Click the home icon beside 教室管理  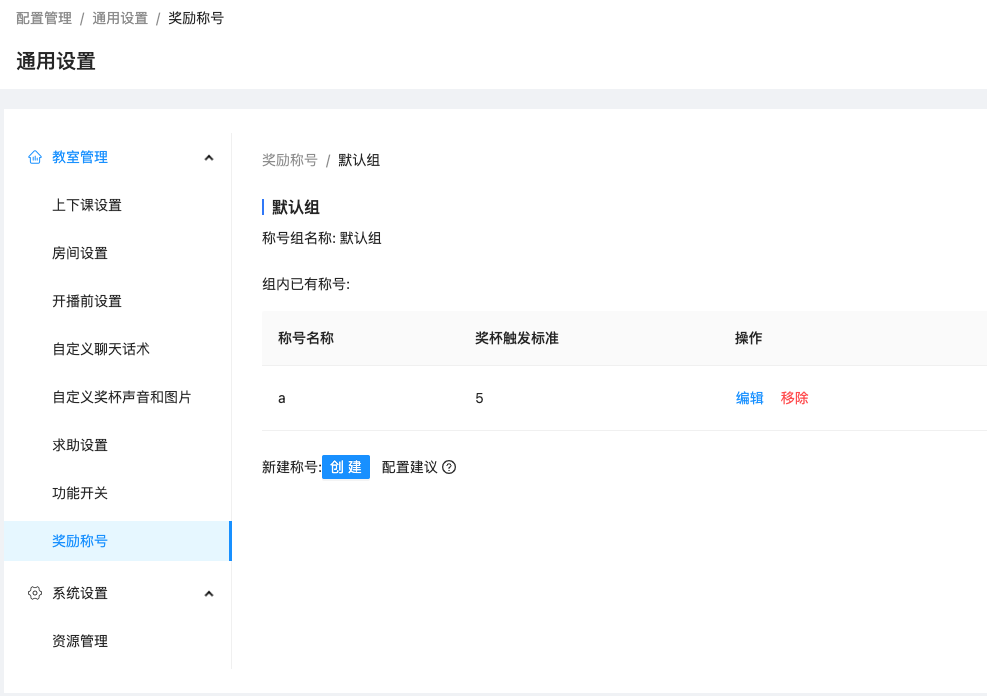click(33, 157)
